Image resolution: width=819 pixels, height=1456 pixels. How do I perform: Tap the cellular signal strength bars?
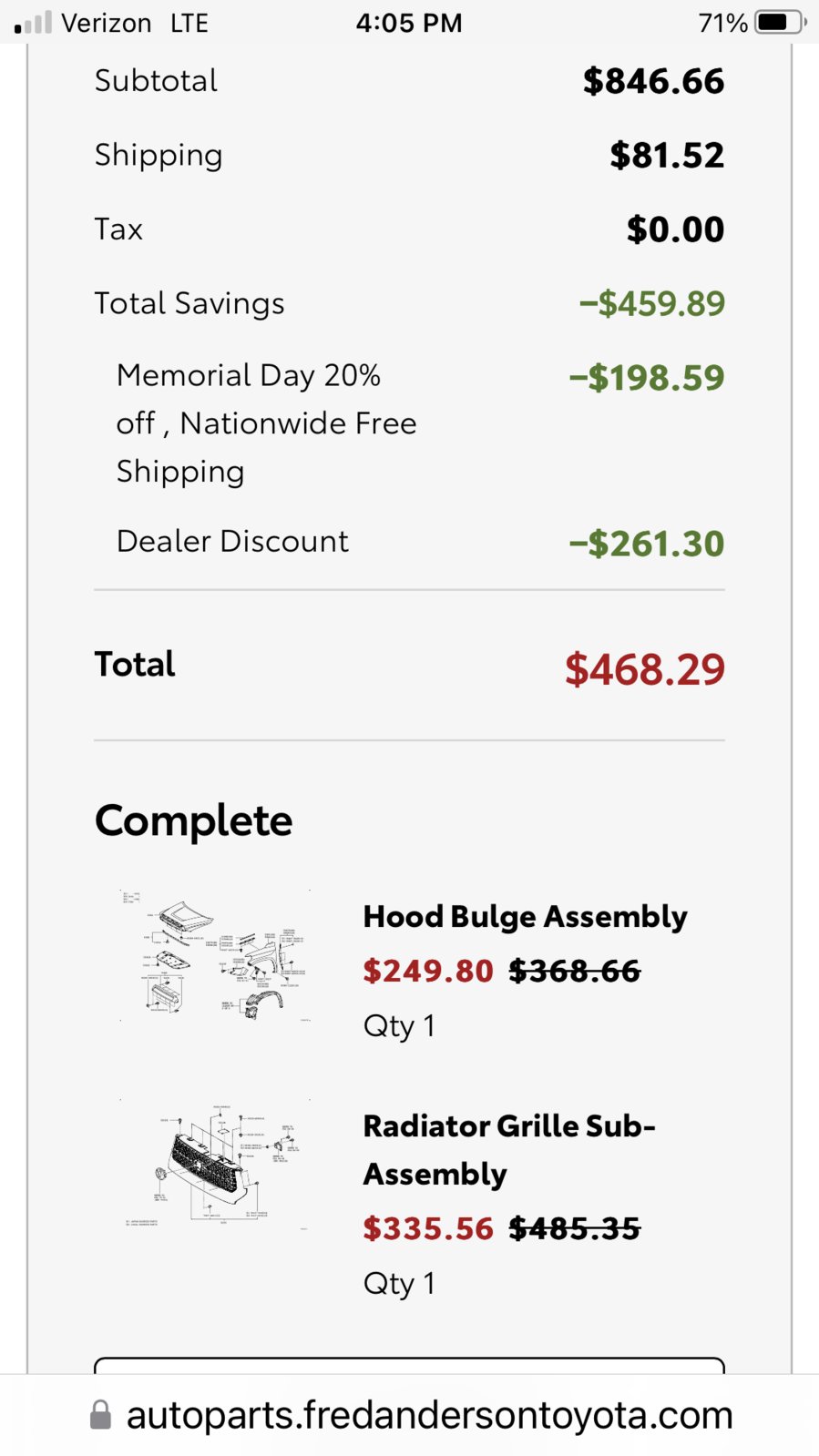pos(33,22)
